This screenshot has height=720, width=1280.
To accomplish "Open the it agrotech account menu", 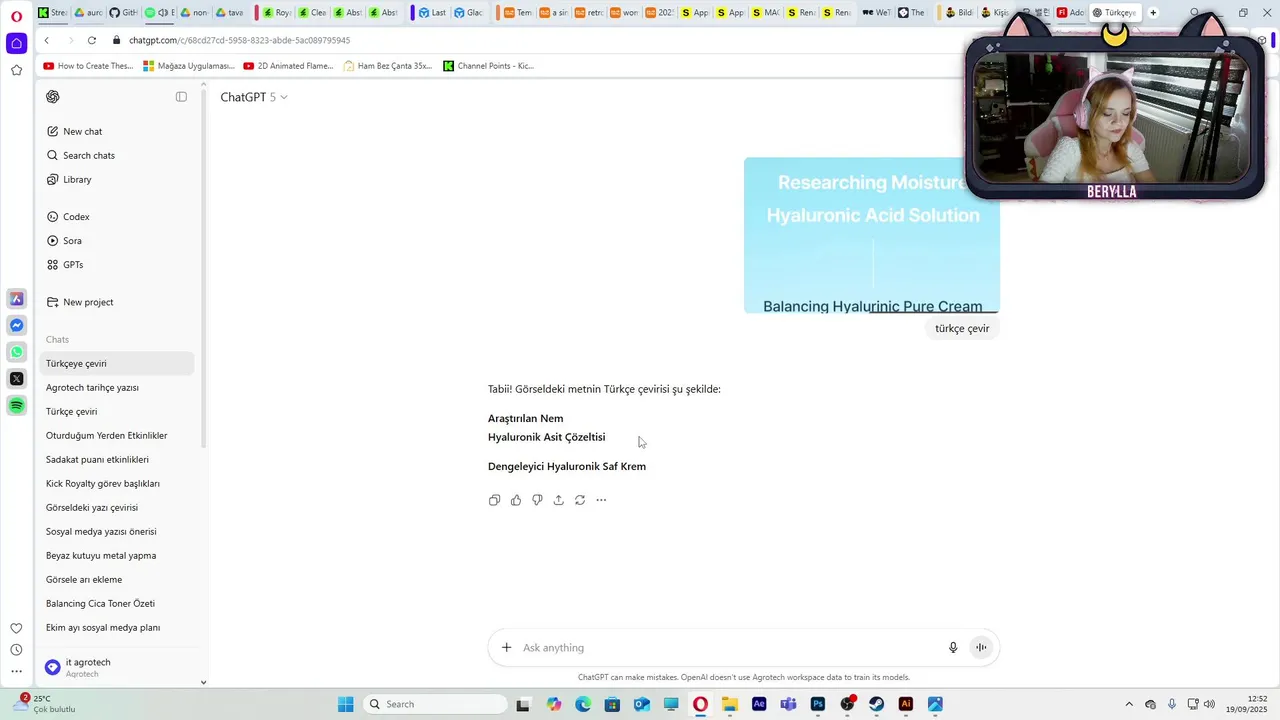I will (120, 667).
